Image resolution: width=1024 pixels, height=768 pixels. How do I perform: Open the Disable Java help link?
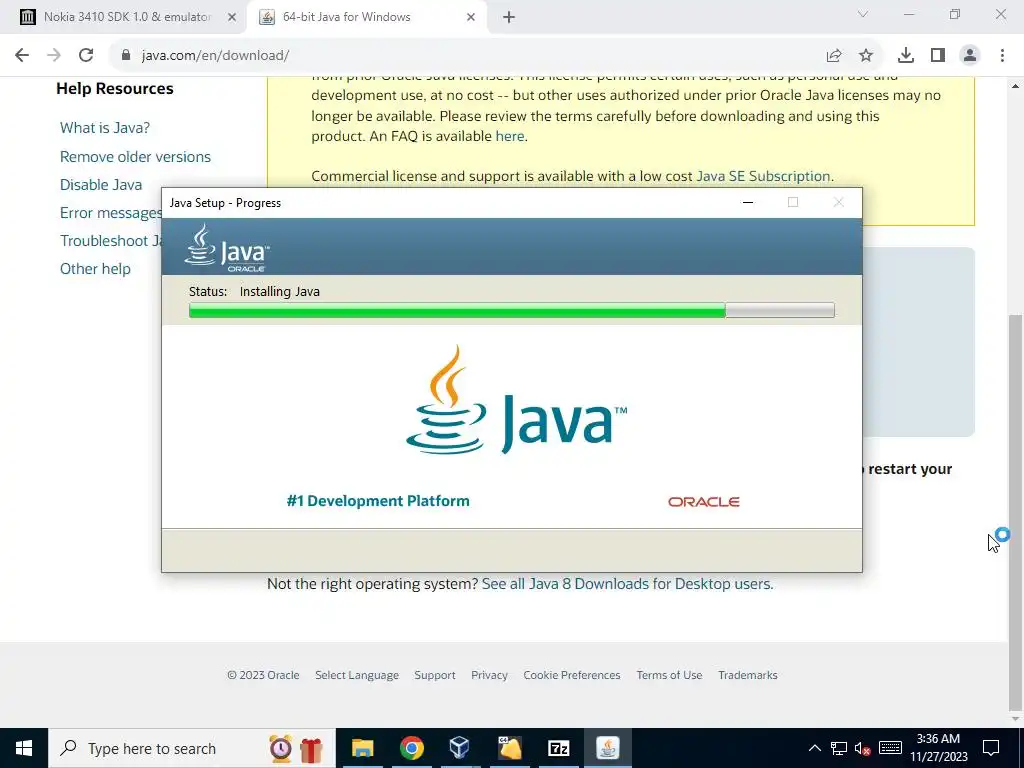(x=101, y=185)
